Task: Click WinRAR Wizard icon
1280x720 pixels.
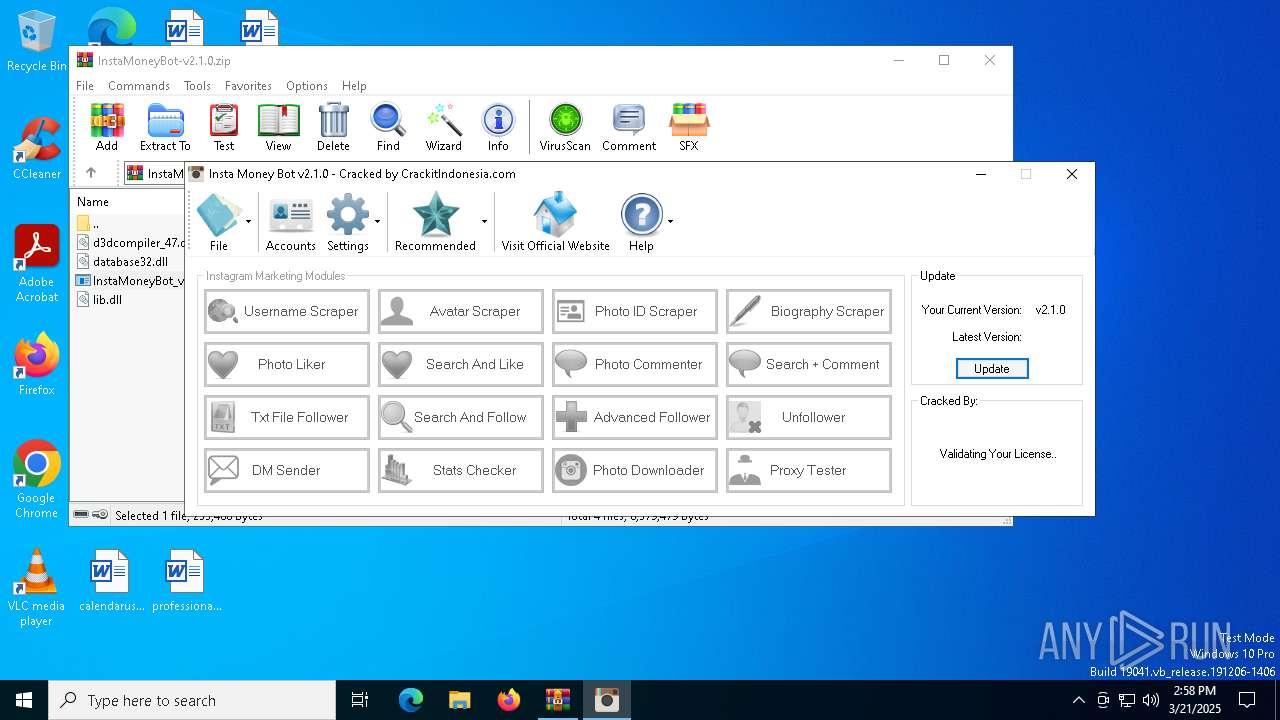Action: pyautogui.click(x=443, y=127)
